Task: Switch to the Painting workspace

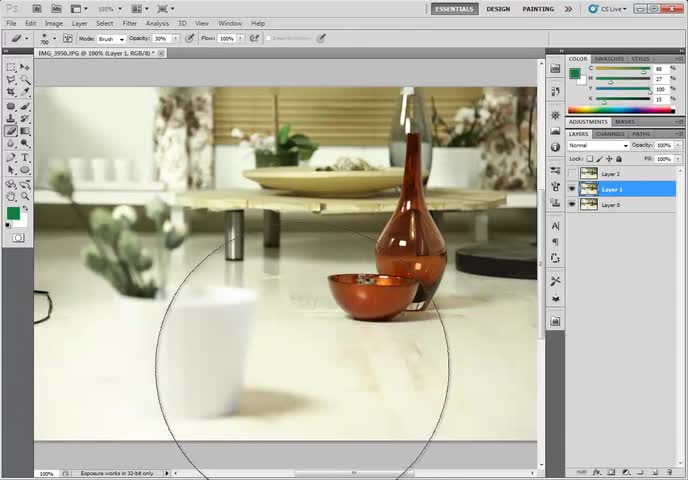Action: coord(538,9)
